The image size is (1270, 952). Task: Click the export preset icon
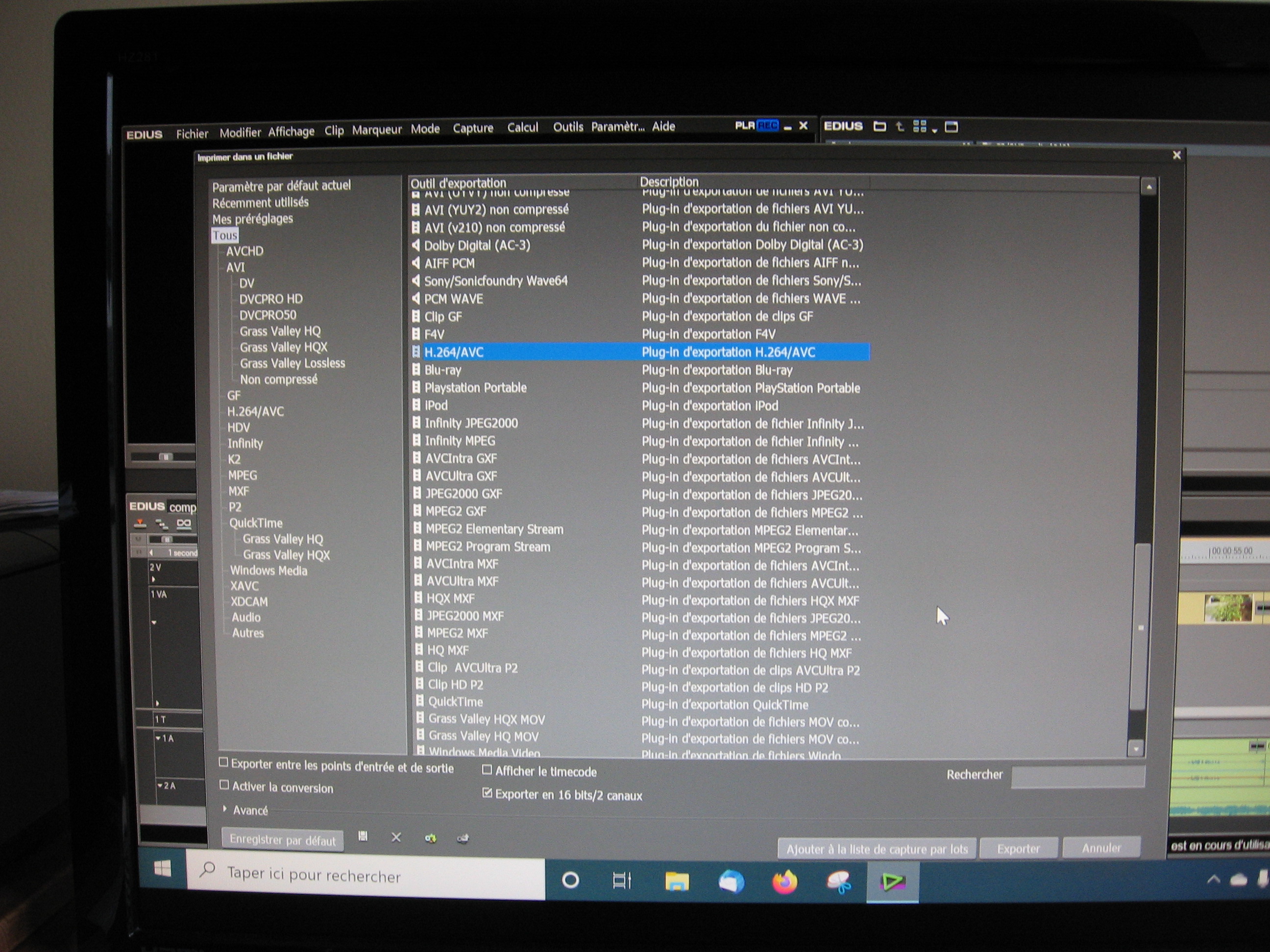click(463, 838)
